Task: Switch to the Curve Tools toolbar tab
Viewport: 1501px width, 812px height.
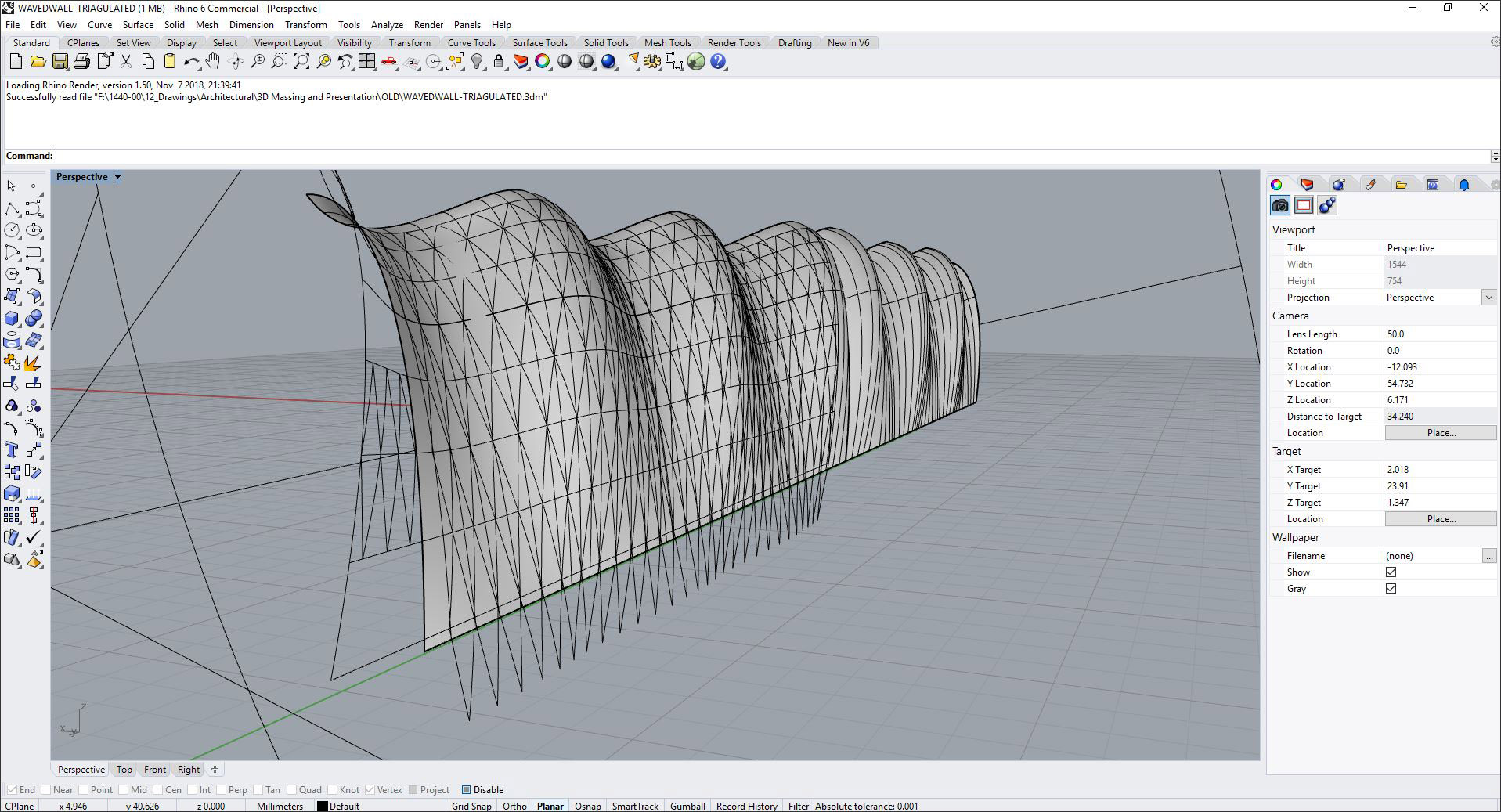Action: 471,43
